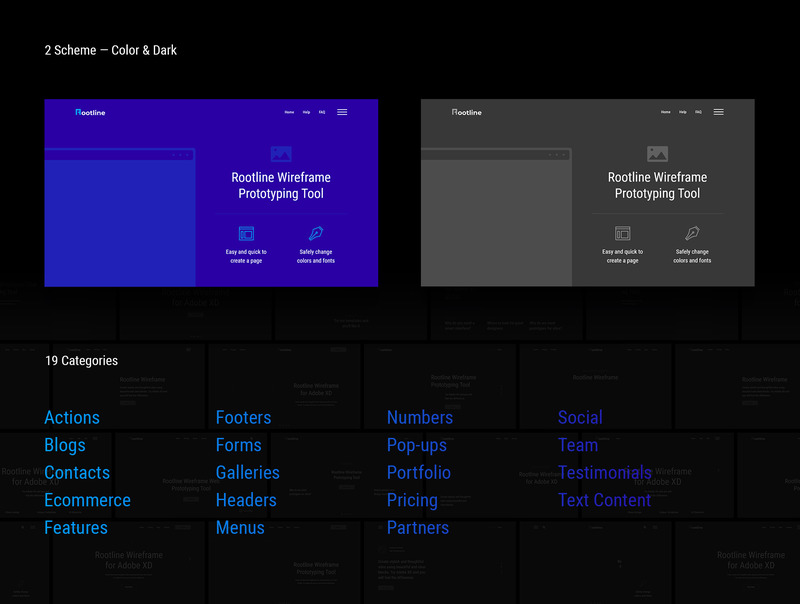Click 'Safely change colors and fonts' in dark preview
800x604 pixels.
pos(692,257)
